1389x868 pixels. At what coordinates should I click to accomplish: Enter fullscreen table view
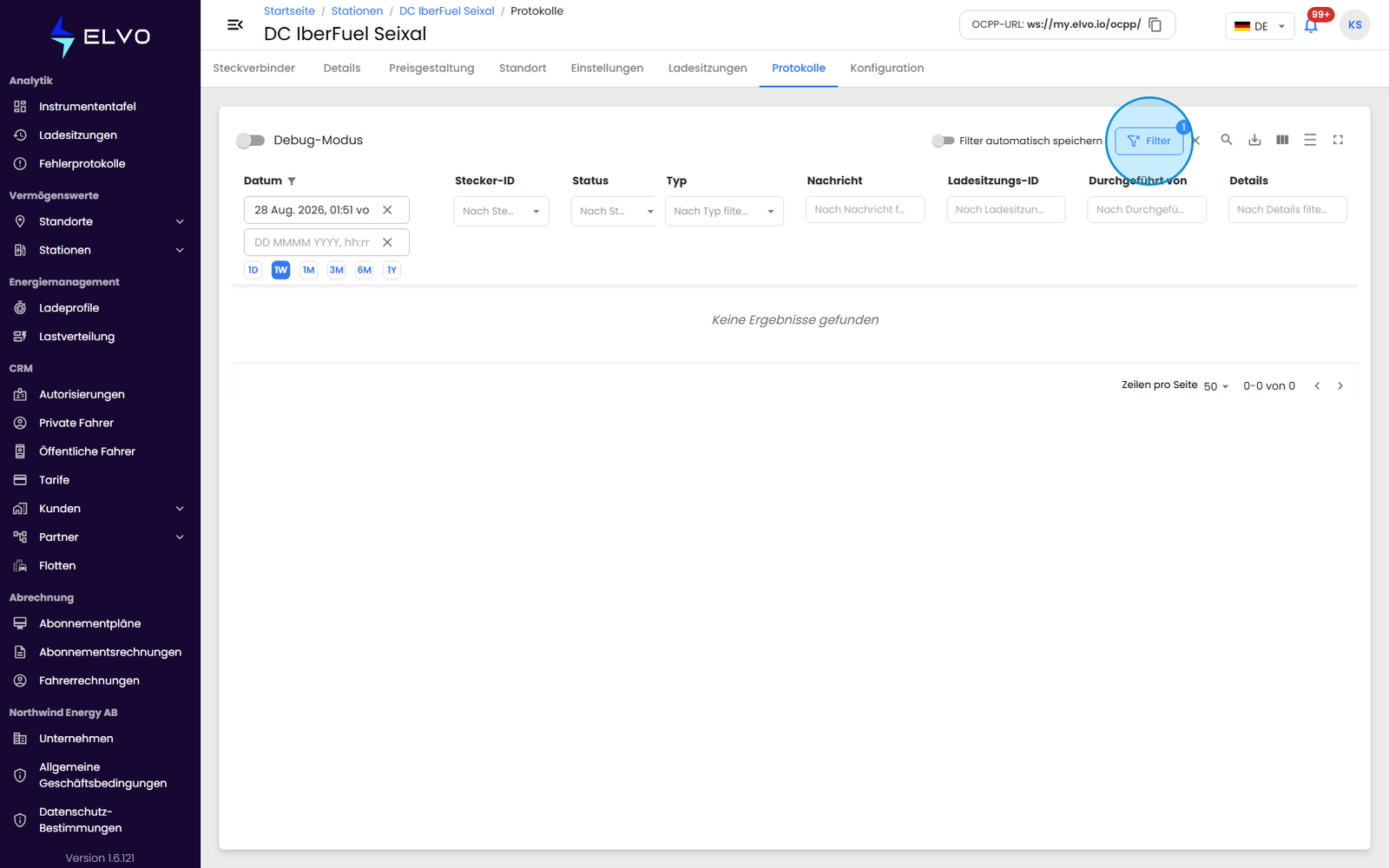(x=1338, y=140)
